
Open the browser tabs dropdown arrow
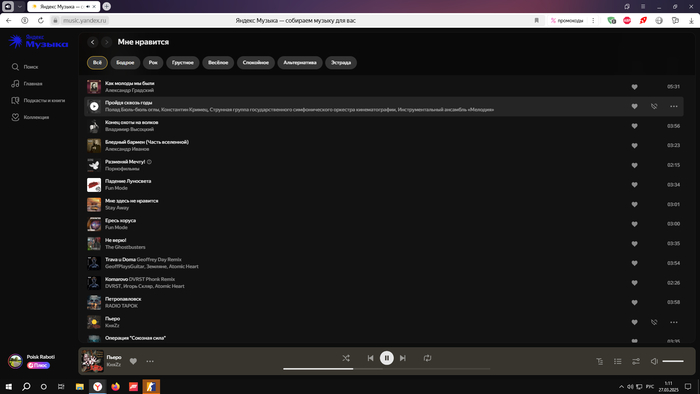coord(20,7)
